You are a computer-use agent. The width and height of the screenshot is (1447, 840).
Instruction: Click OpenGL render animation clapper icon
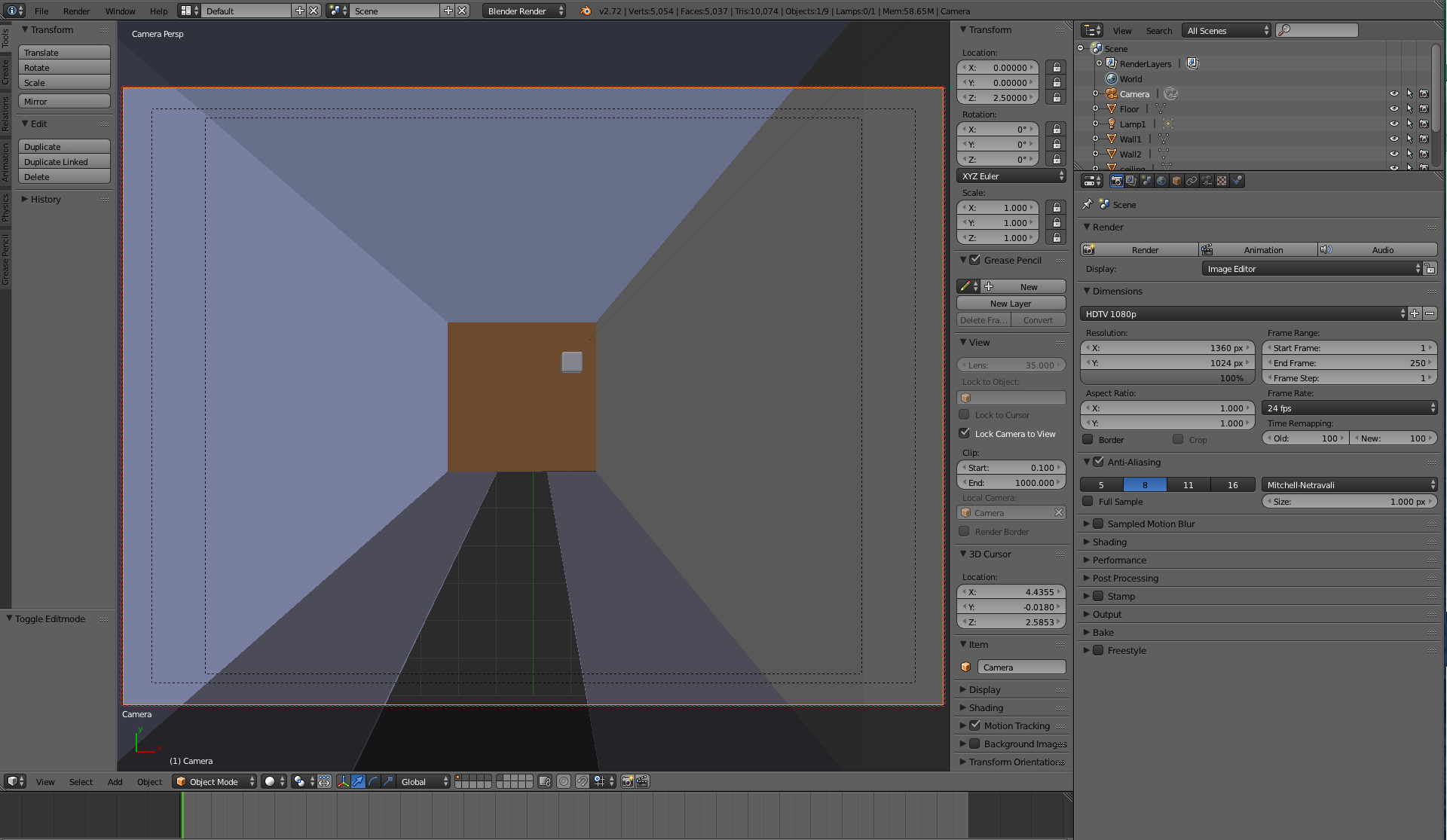point(642,781)
